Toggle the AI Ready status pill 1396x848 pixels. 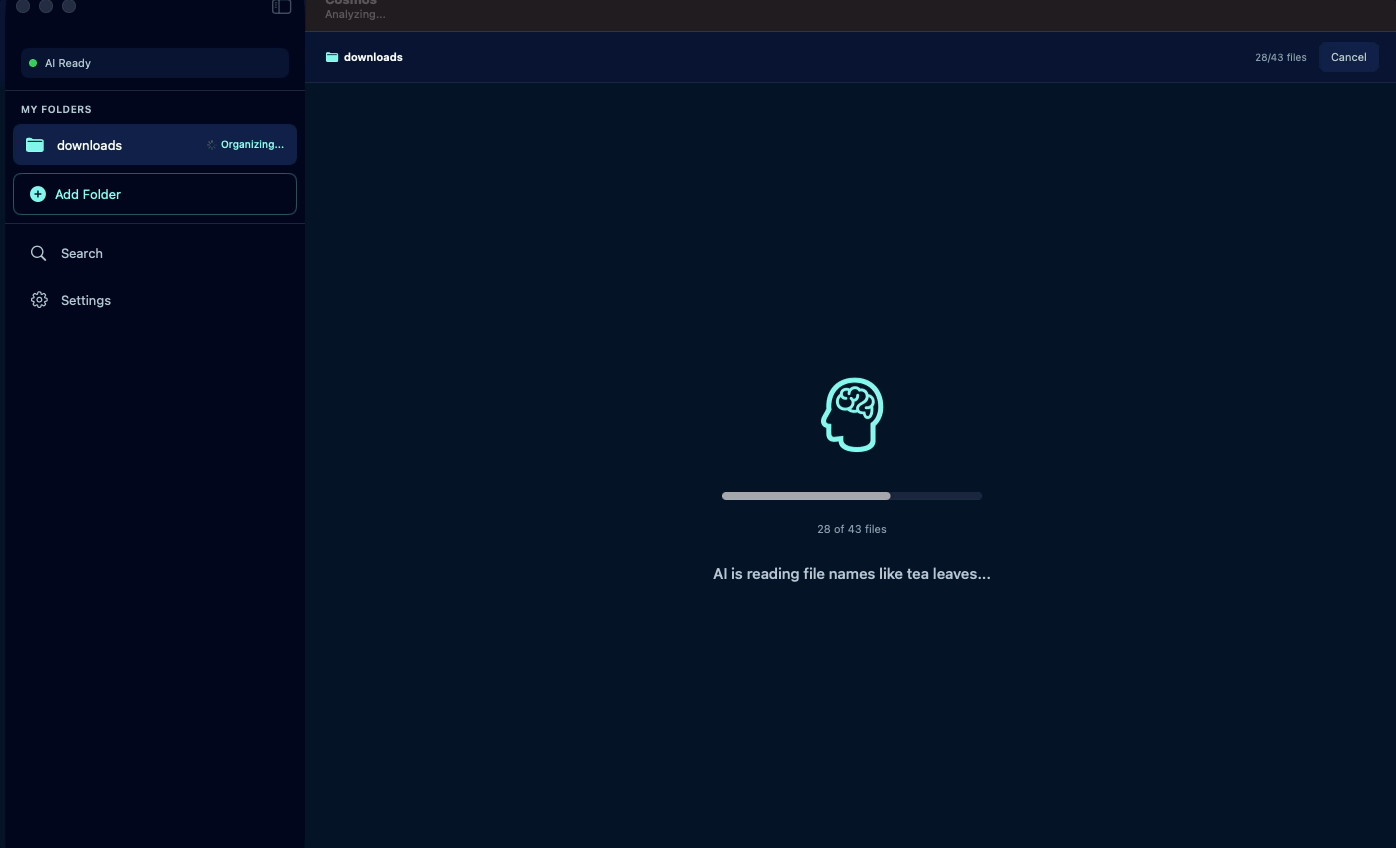click(x=154, y=63)
